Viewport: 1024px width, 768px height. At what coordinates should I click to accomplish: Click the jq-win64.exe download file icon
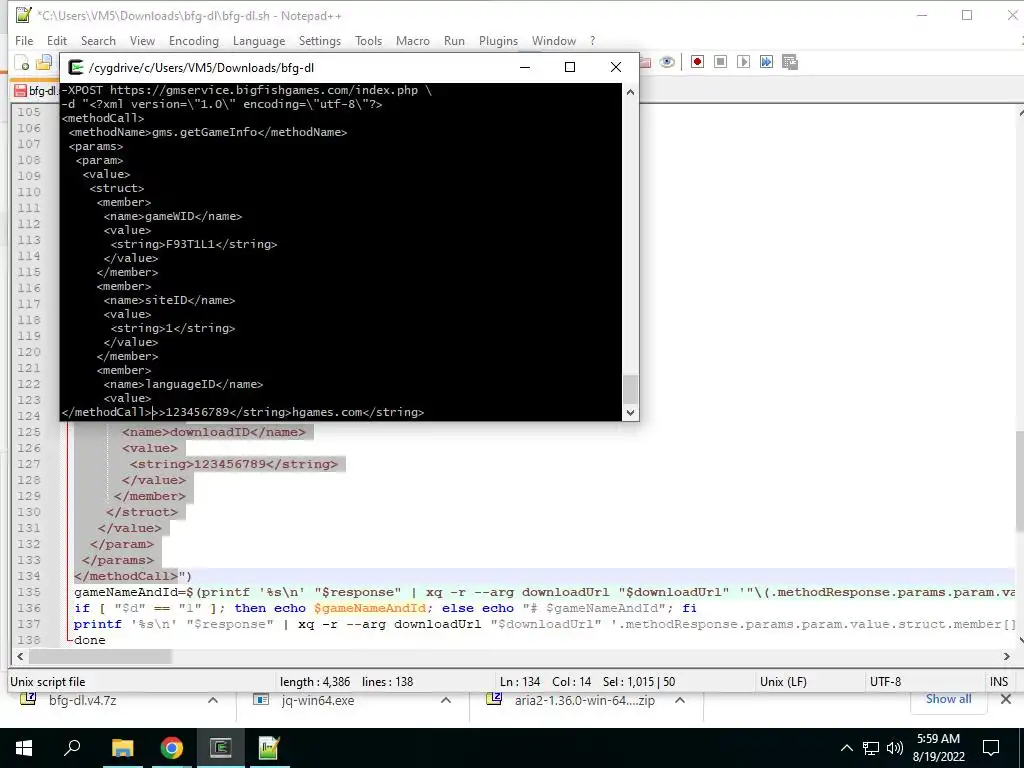pyautogui.click(x=261, y=699)
